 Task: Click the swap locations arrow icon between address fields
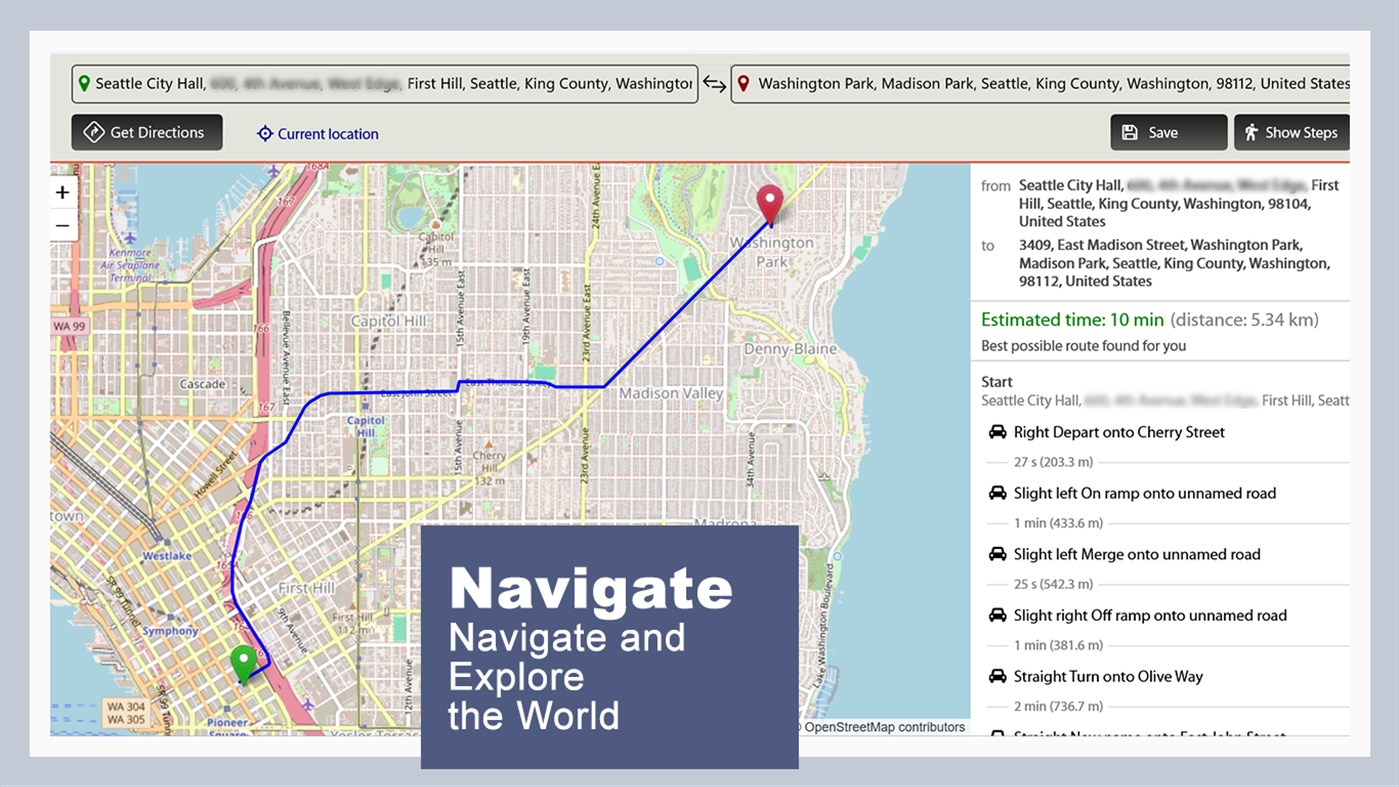tap(715, 84)
